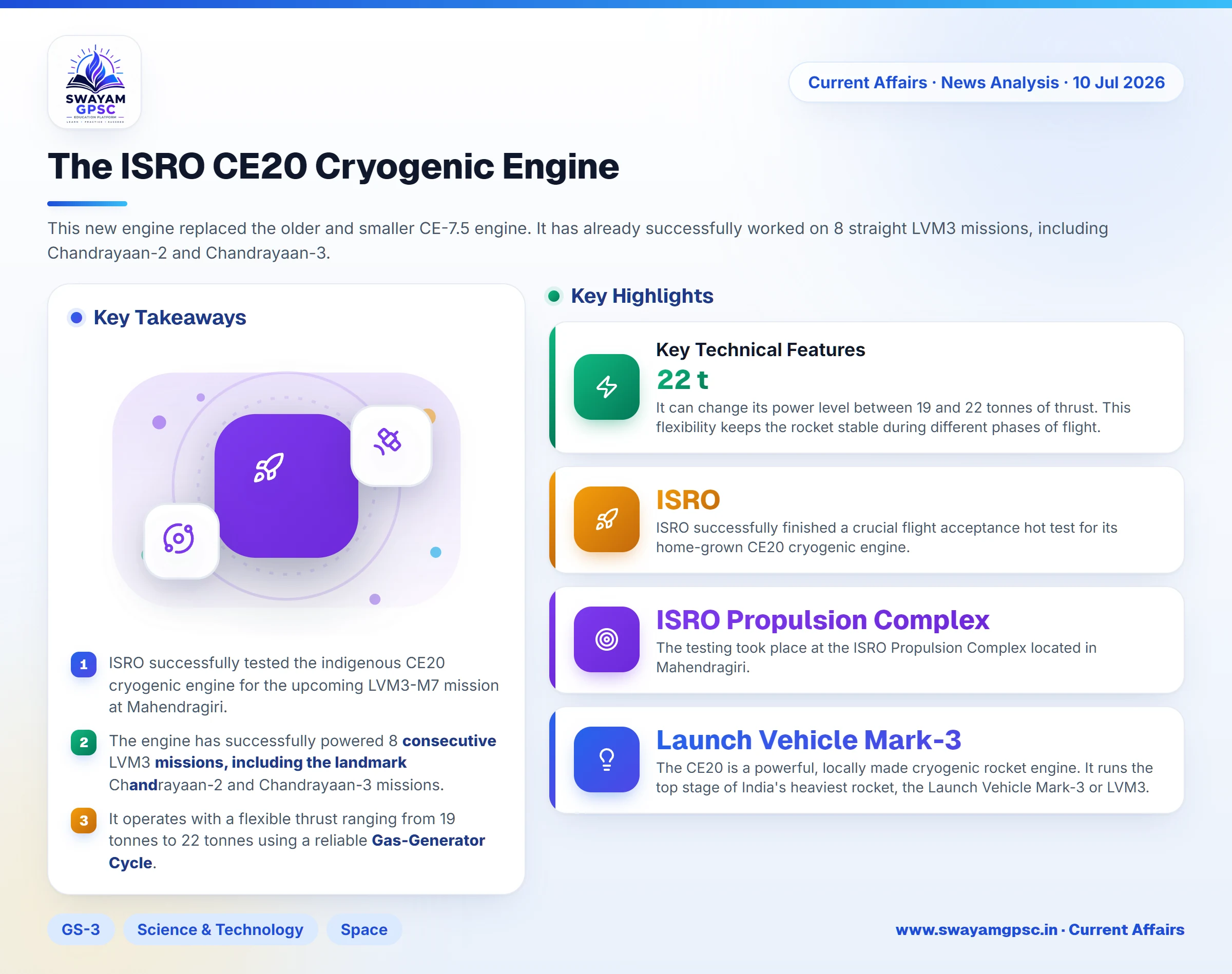Click takeaway text about LVM3-M7 mission
The image size is (1232, 974).
[304, 685]
